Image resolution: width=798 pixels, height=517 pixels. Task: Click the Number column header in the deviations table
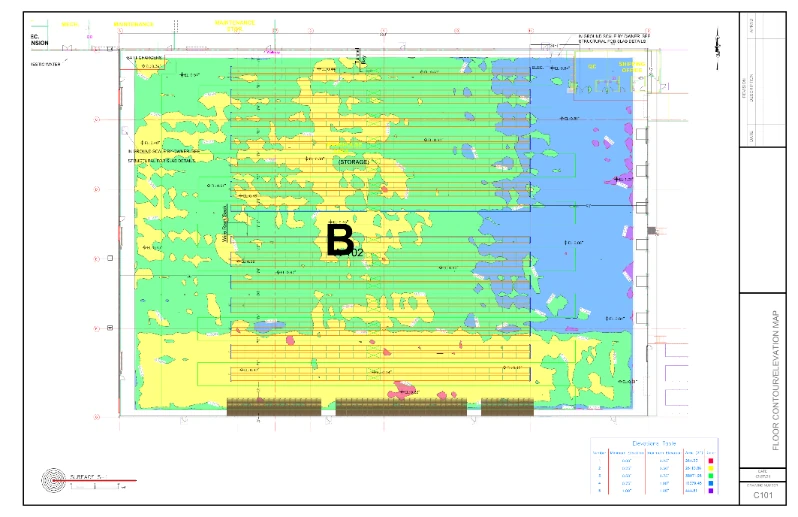pos(600,452)
